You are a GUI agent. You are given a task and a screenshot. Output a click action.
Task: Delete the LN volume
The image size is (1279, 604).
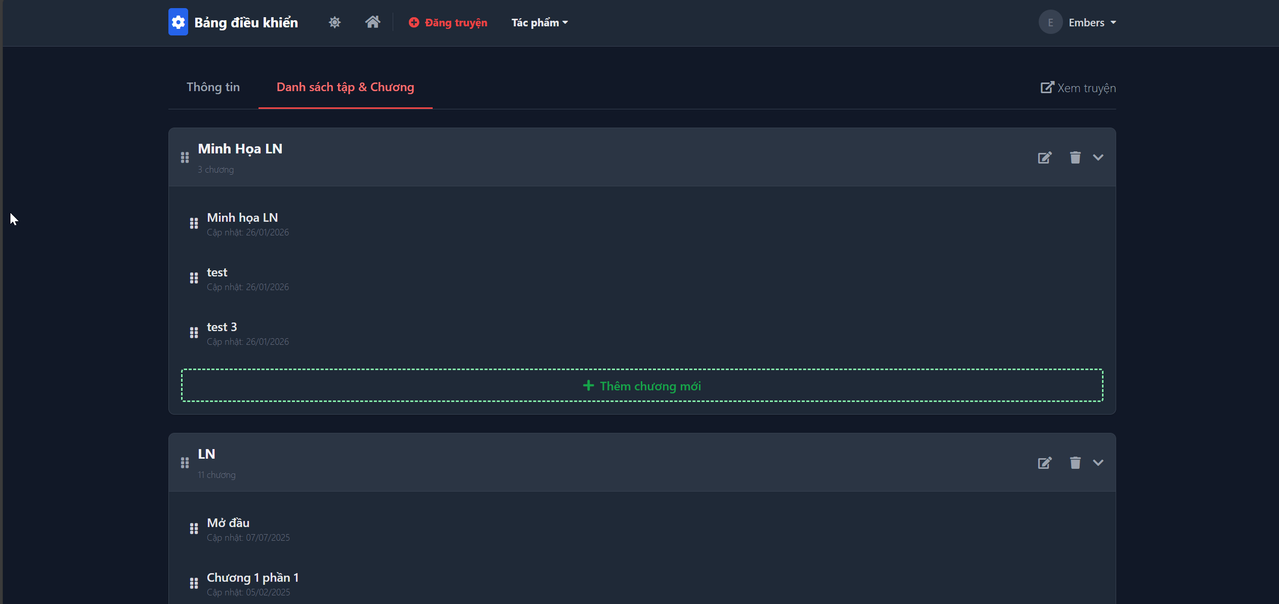tap(1075, 462)
